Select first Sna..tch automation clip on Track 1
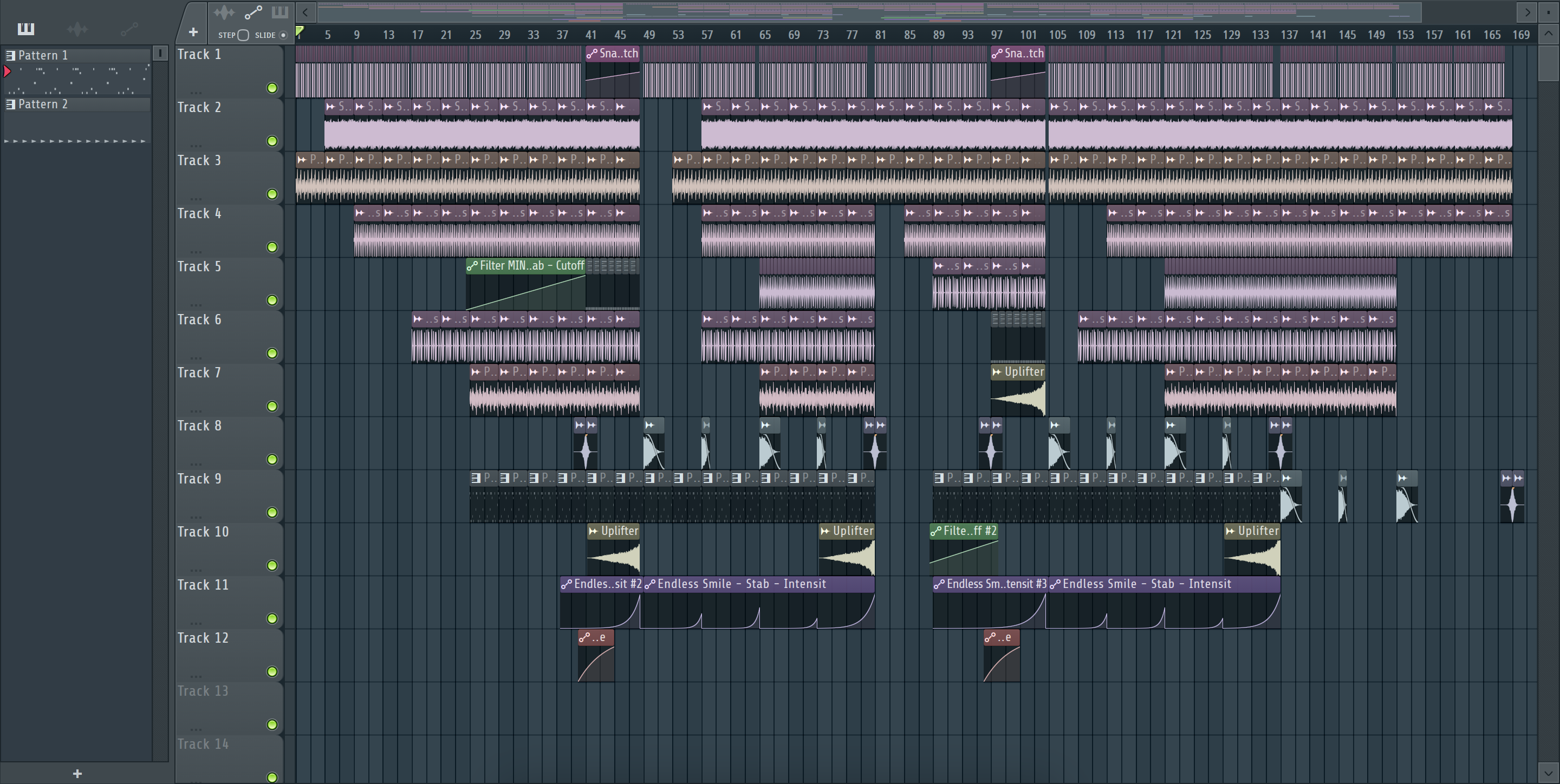The height and width of the screenshot is (784, 1560). [x=612, y=71]
